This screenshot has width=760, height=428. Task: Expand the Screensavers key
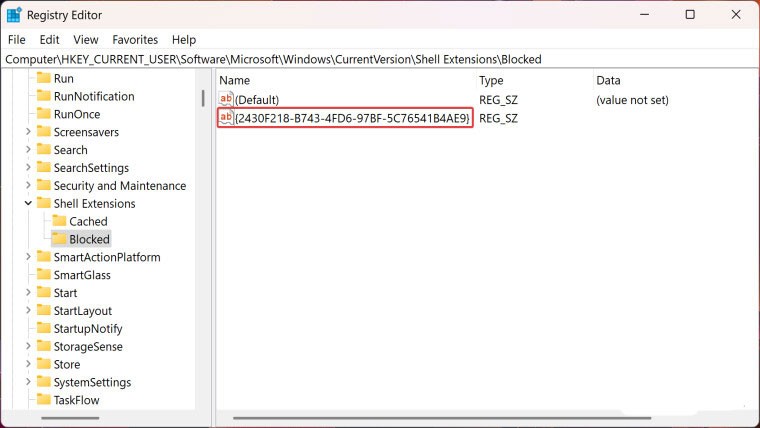click(x=28, y=133)
